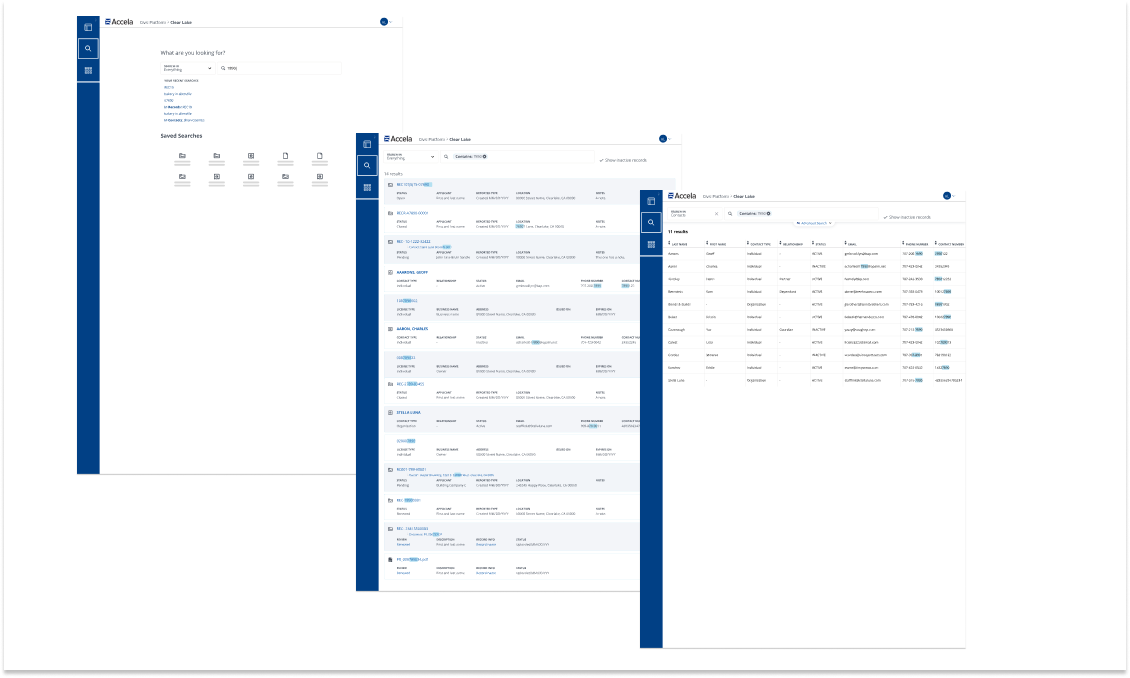The image size is (1130, 678).
Task: Clear the 'Contacts' search-in selection with X
Action: [x=716, y=214]
